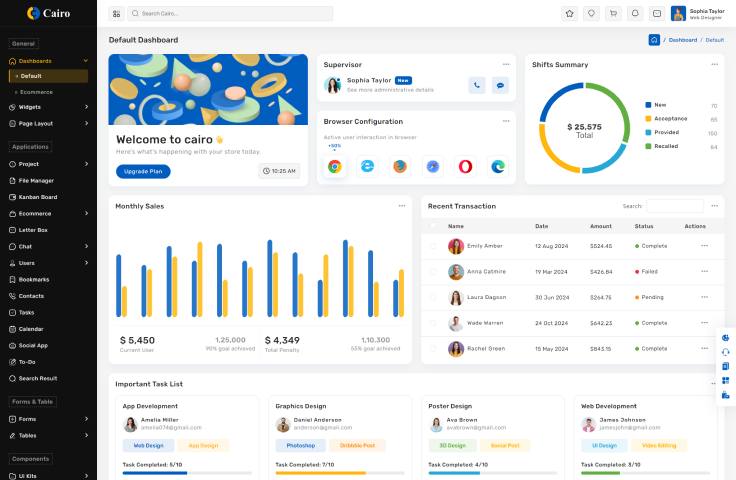Viewport: 736px width, 480px height.
Task: Open the notifications bell icon
Action: pyautogui.click(x=635, y=13)
